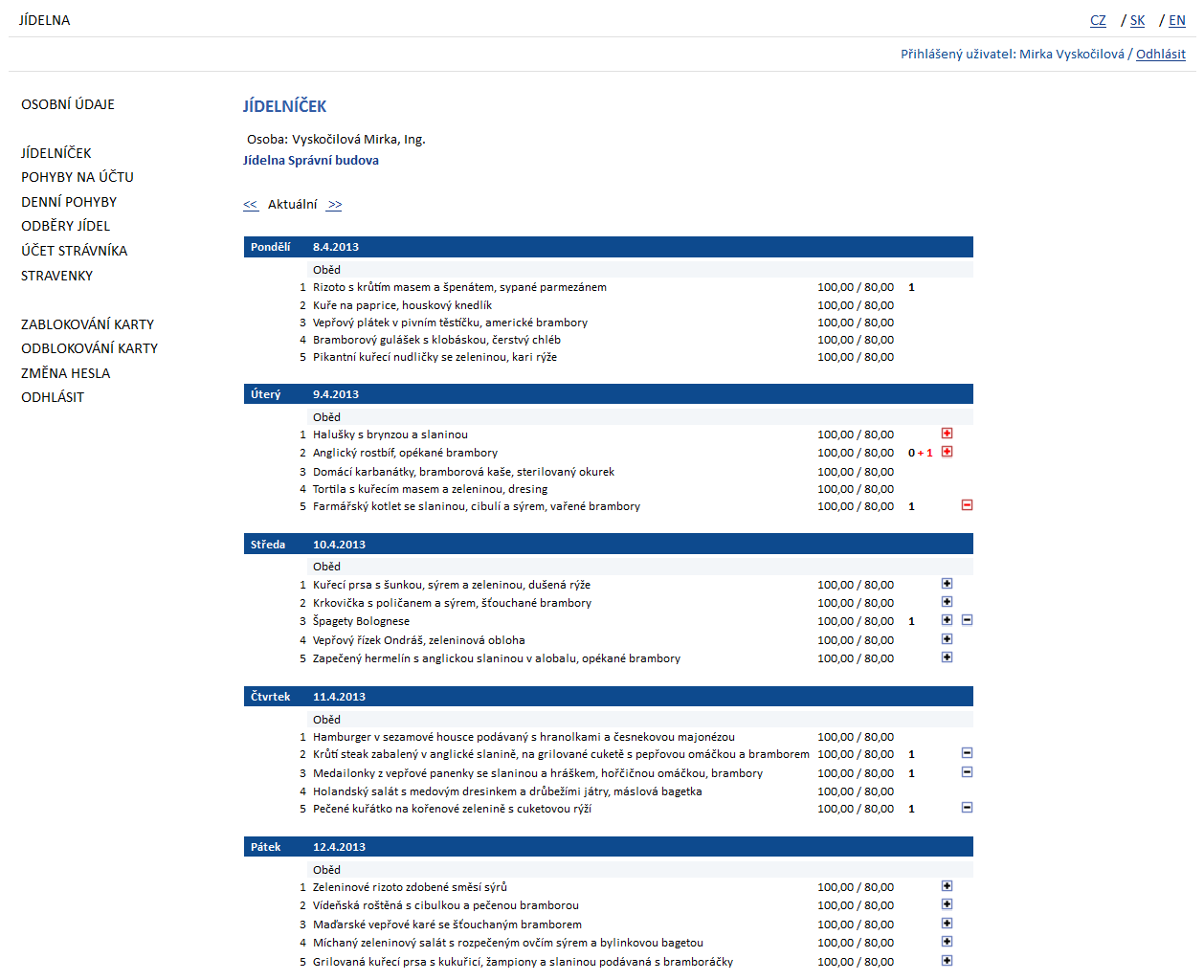Image resolution: width=1204 pixels, height=980 pixels.
Task: Select Holandský salát s medovým dresinkem
Action: tap(507, 791)
